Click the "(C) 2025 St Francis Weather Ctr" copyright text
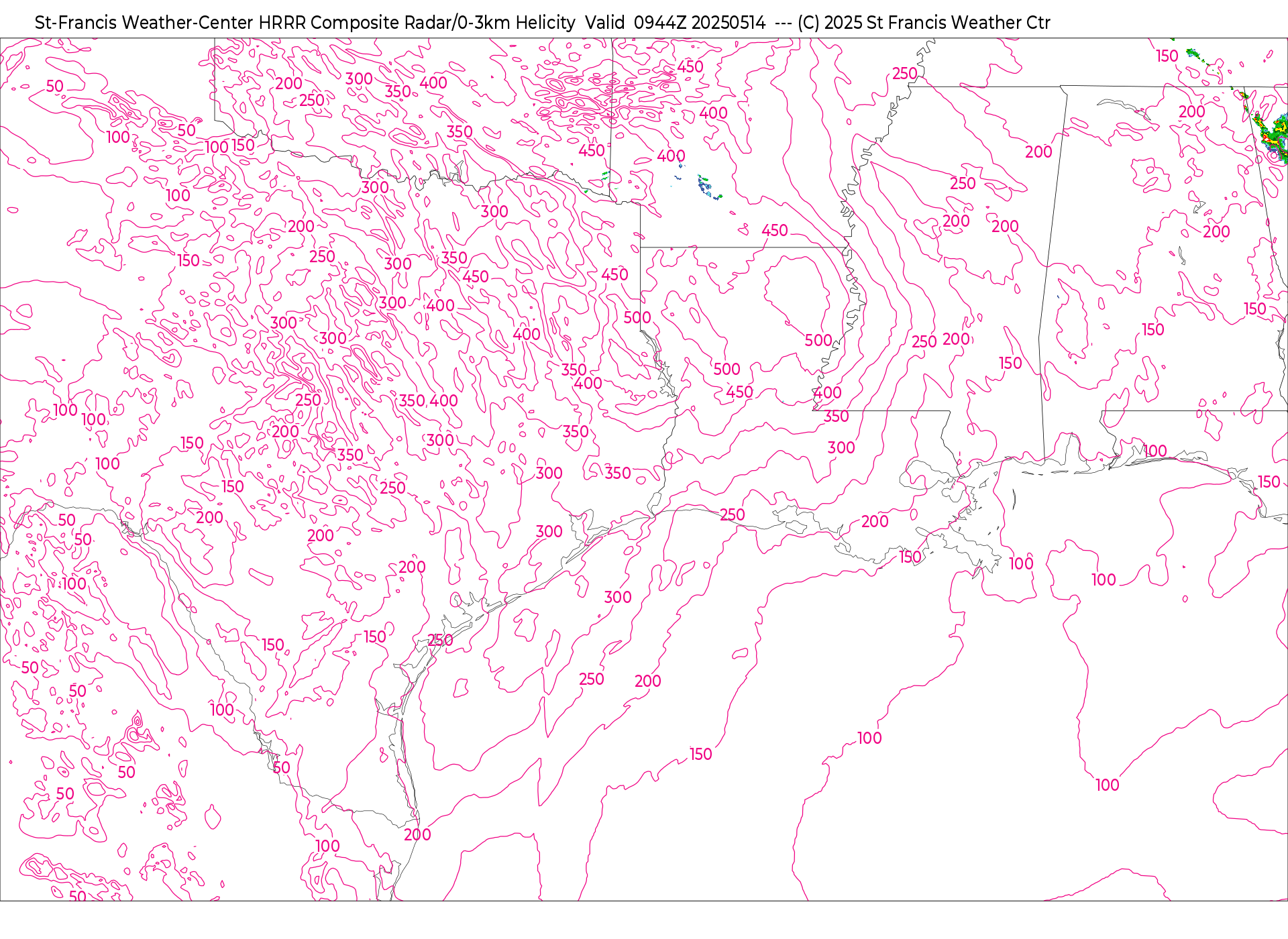The height and width of the screenshot is (939, 1288). [924, 23]
